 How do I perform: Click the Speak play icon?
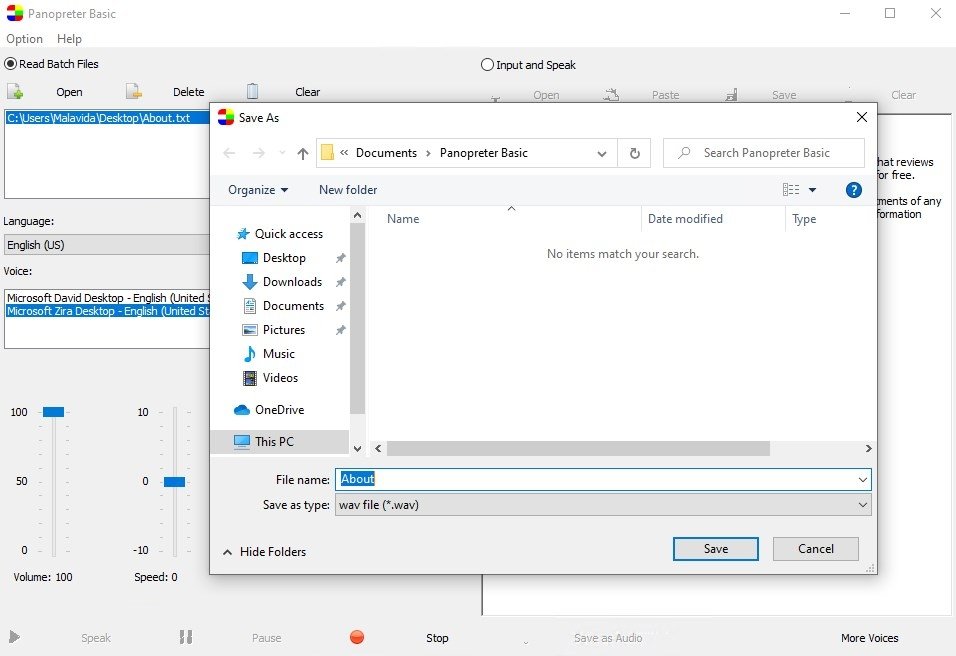[x=15, y=637]
